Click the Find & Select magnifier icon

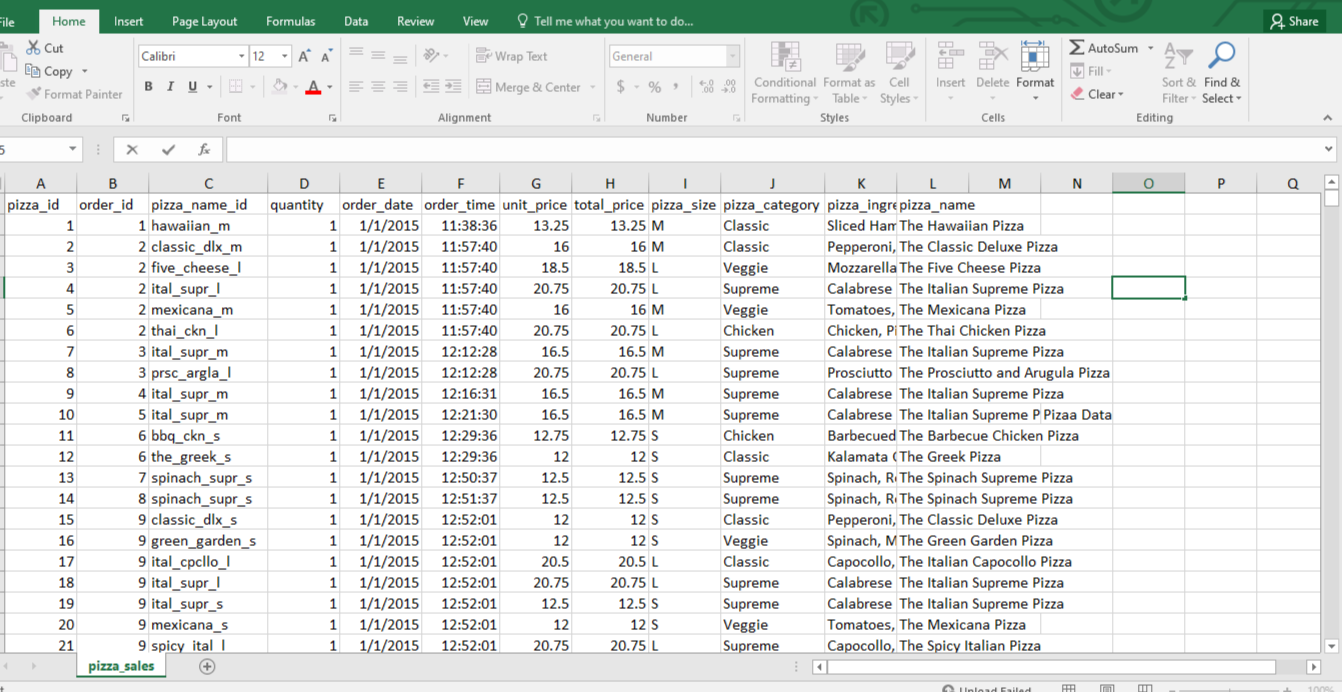[x=1221, y=56]
